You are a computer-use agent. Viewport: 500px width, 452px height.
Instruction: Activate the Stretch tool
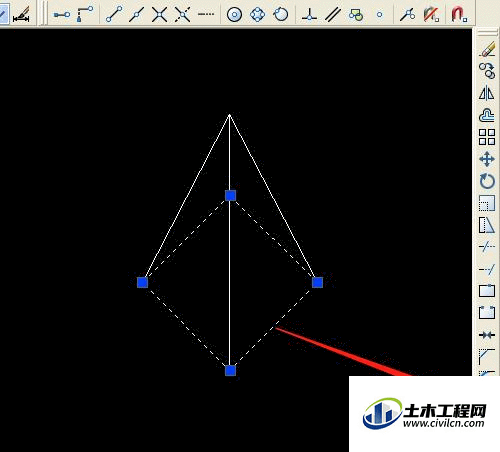coord(487,225)
